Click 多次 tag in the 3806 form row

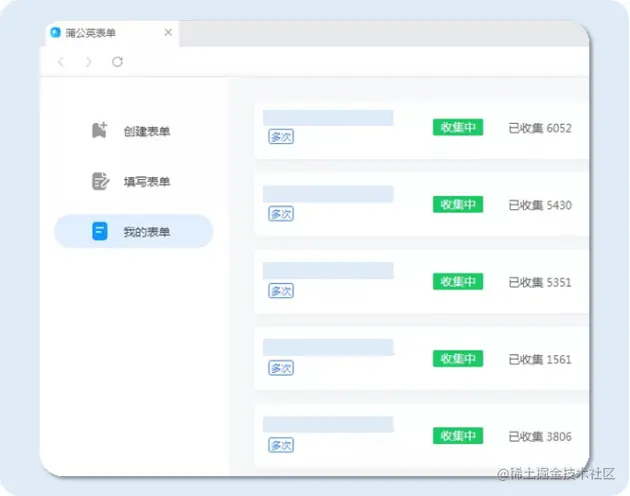(281, 445)
